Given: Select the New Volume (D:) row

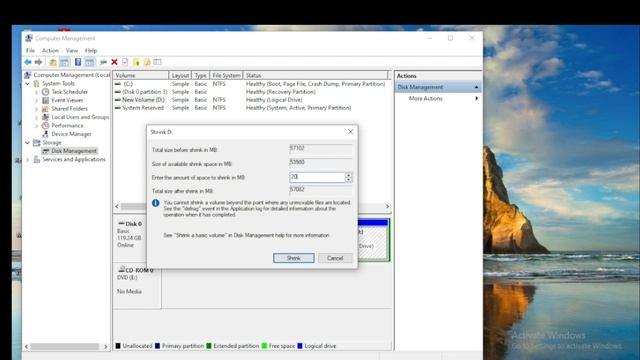Looking at the screenshot, I should pyautogui.click(x=251, y=100).
